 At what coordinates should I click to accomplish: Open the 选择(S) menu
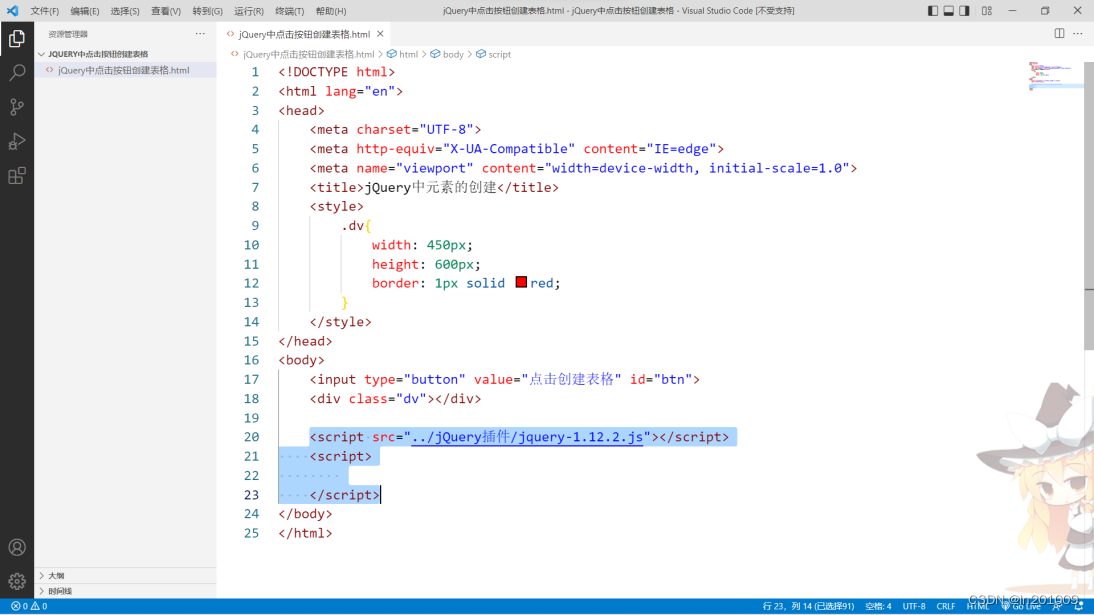pyautogui.click(x=125, y=11)
